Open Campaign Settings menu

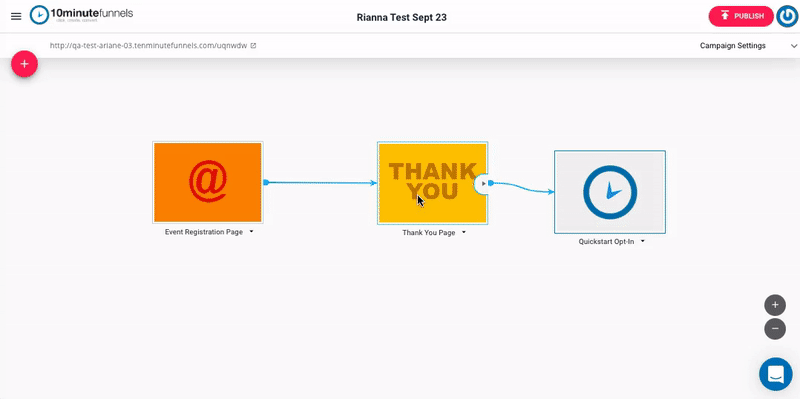(x=733, y=45)
